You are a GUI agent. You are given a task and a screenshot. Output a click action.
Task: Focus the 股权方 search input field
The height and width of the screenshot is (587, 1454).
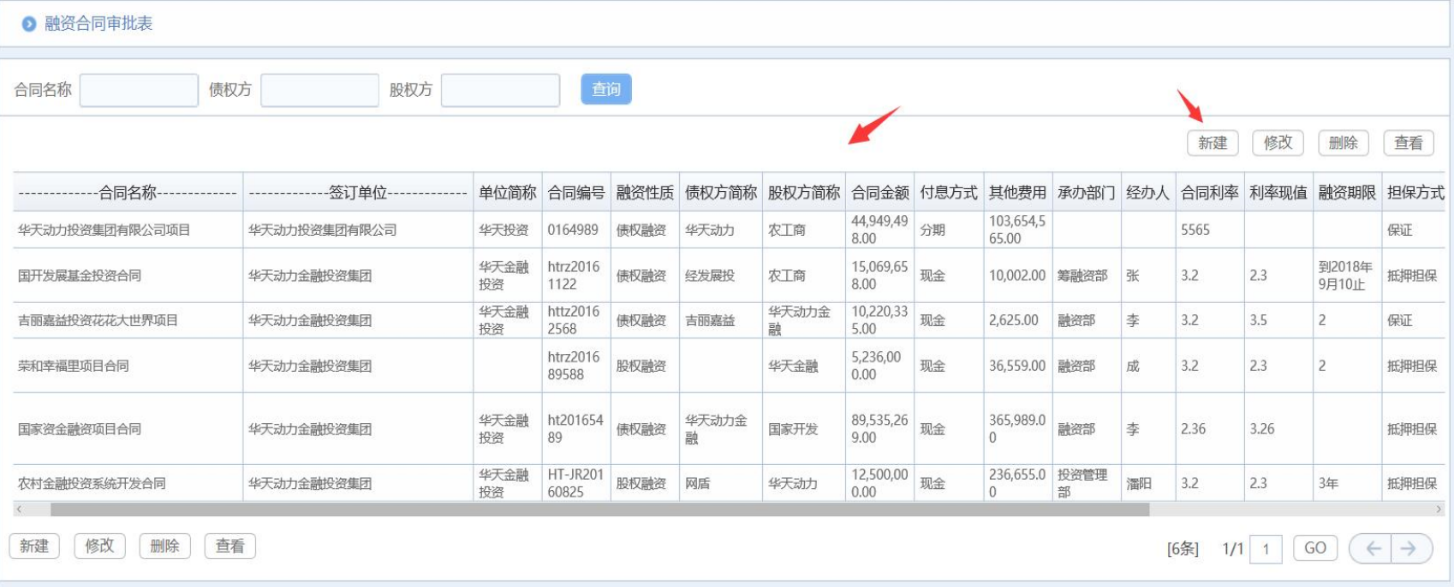pos(500,90)
